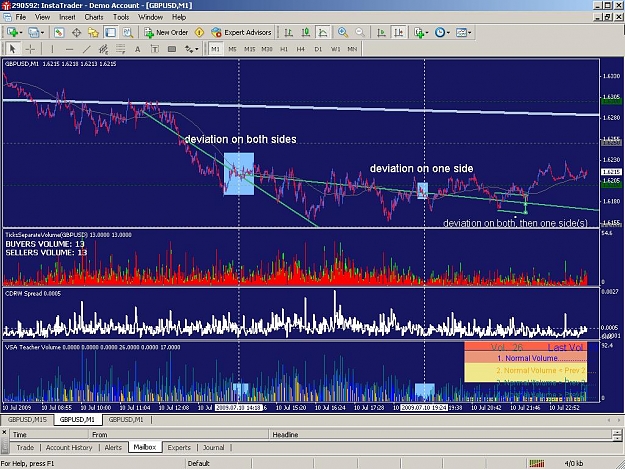
Task: Open the File menu
Action: coord(21,17)
